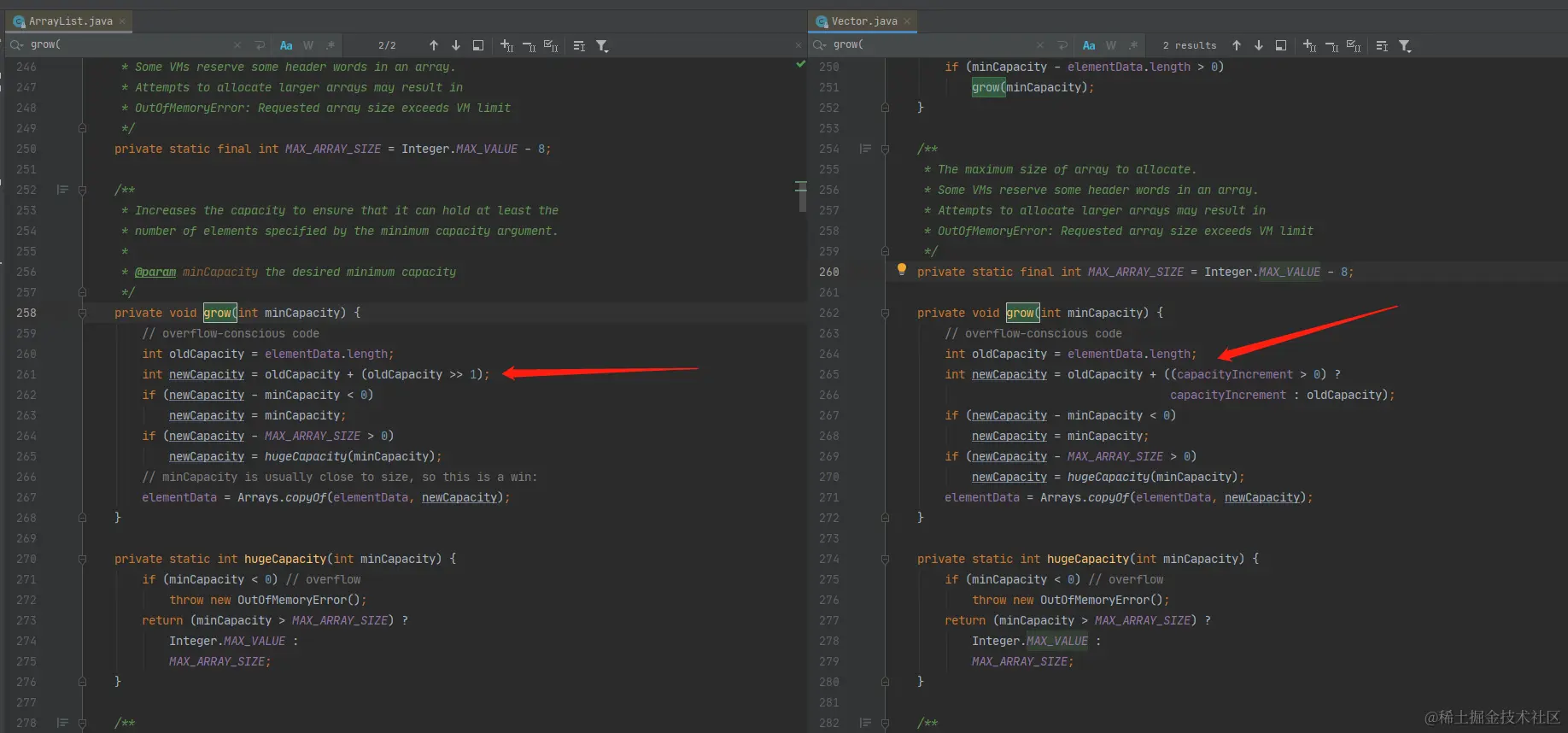Toggle Words option in ArrayList.java find bar

(308, 45)
